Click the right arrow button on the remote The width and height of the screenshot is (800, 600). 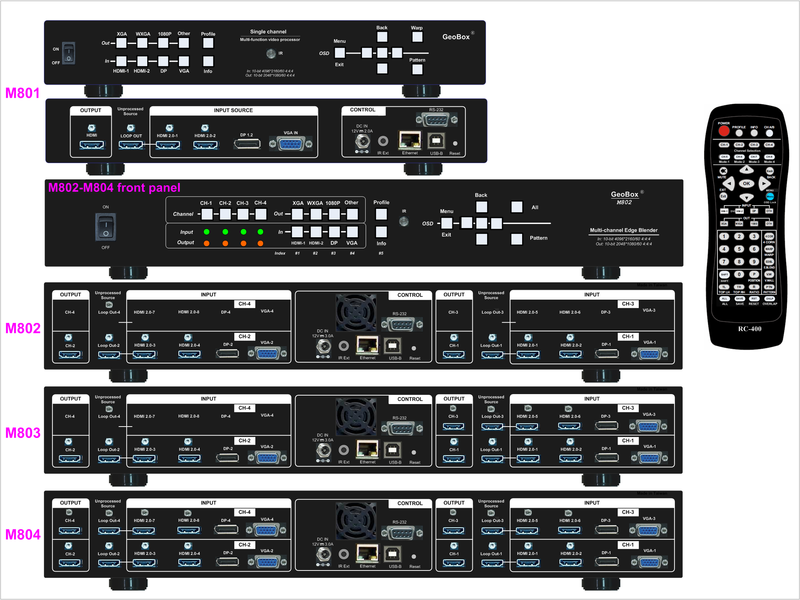(763, 183)
